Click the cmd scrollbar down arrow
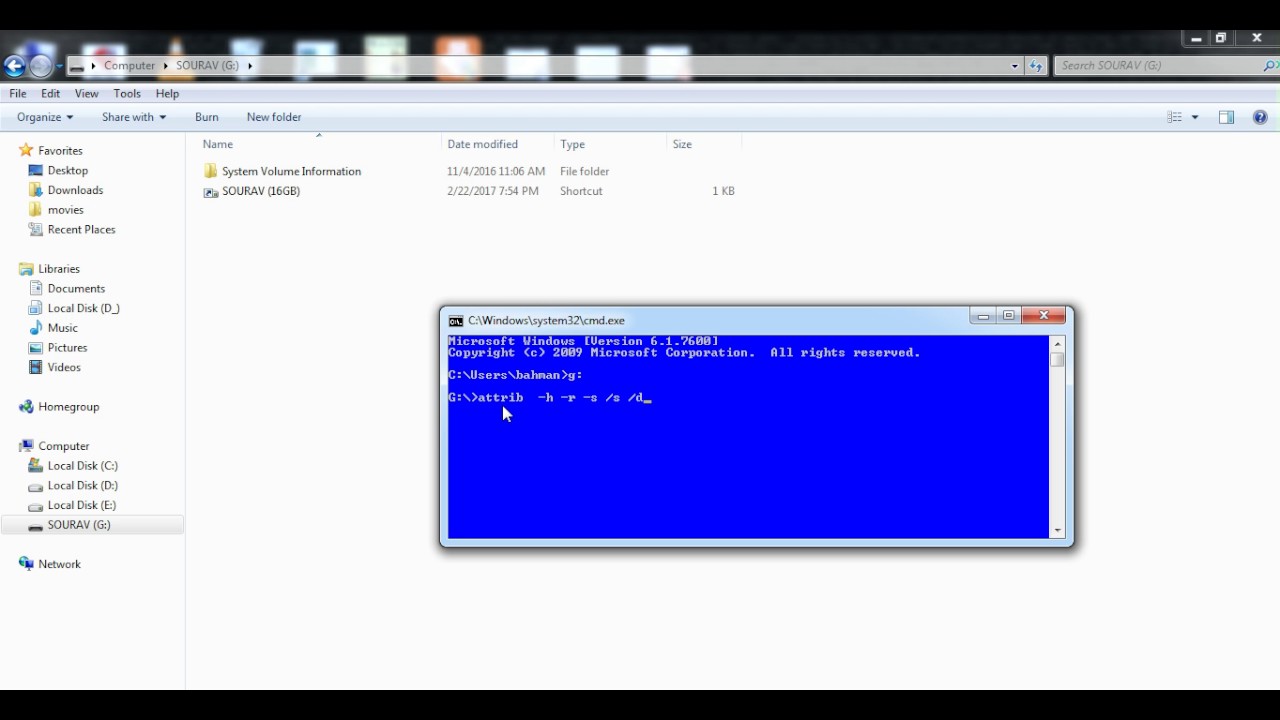Viewport: 1280px width, 720px height. (x=1057, y=531)
